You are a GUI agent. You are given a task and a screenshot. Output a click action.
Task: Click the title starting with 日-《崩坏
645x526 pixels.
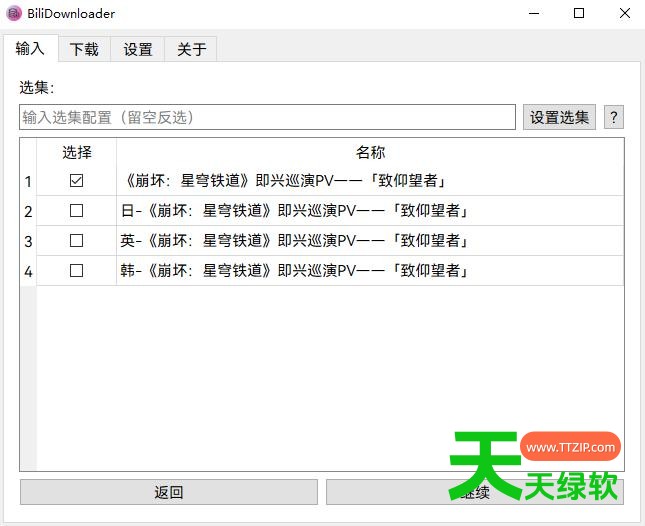coord(295,211)
